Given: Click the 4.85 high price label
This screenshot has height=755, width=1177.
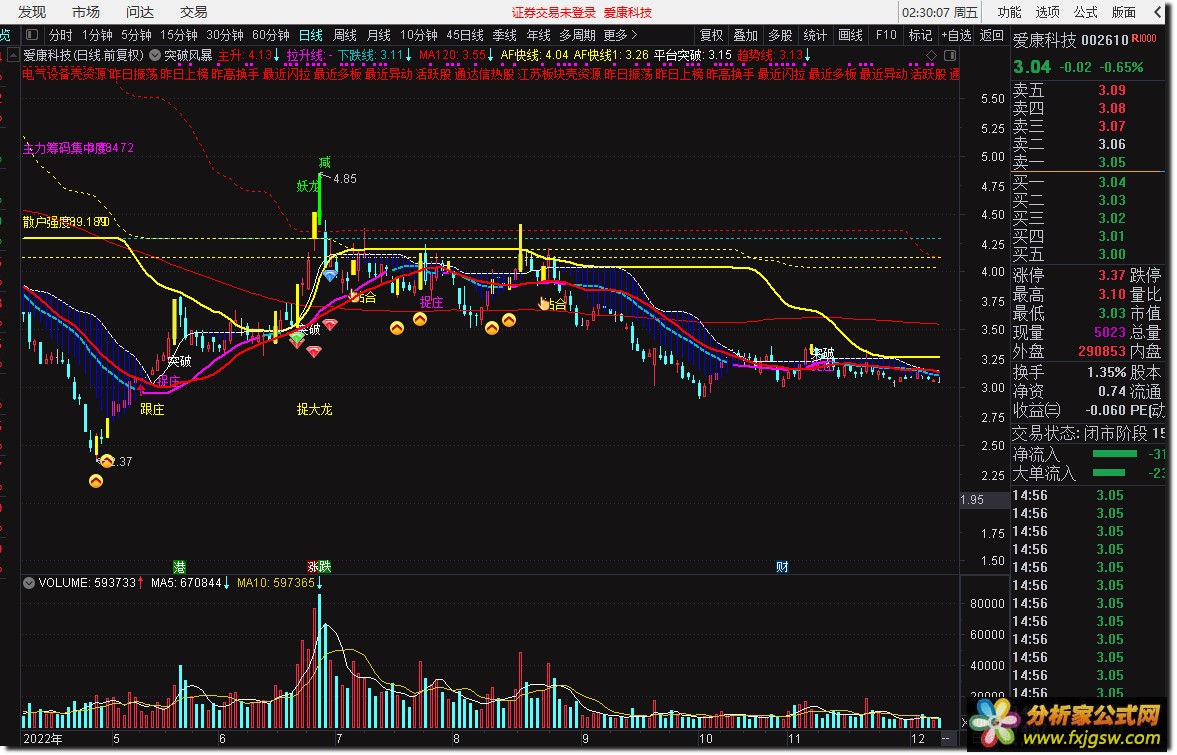Looking at the screenshot, I should pos(345,179).
